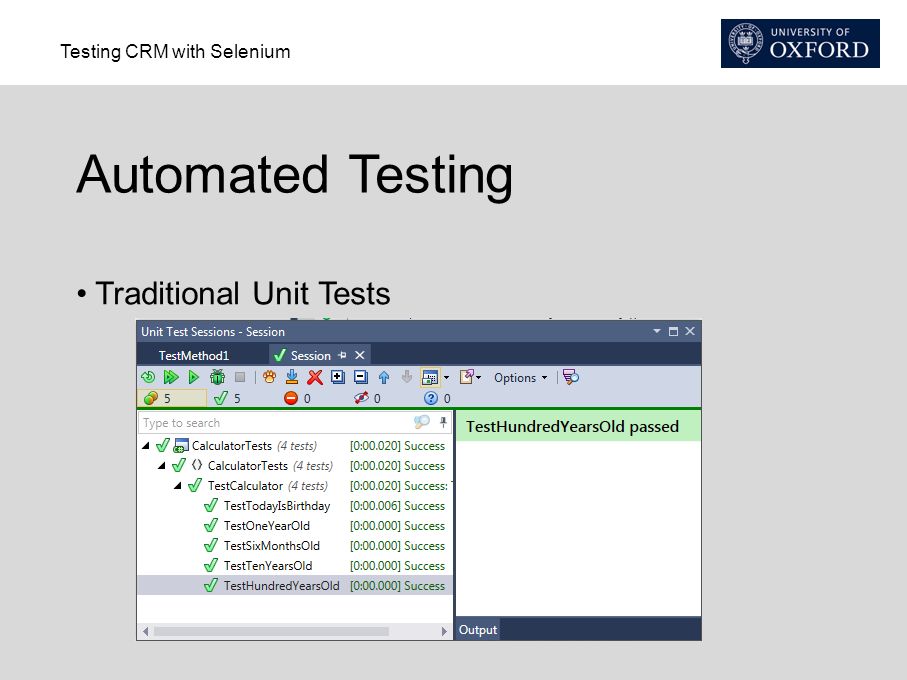This screenshot has height=680, width=907.
Task: Debug unit tests using green bug icon
Action: point(217,378)
